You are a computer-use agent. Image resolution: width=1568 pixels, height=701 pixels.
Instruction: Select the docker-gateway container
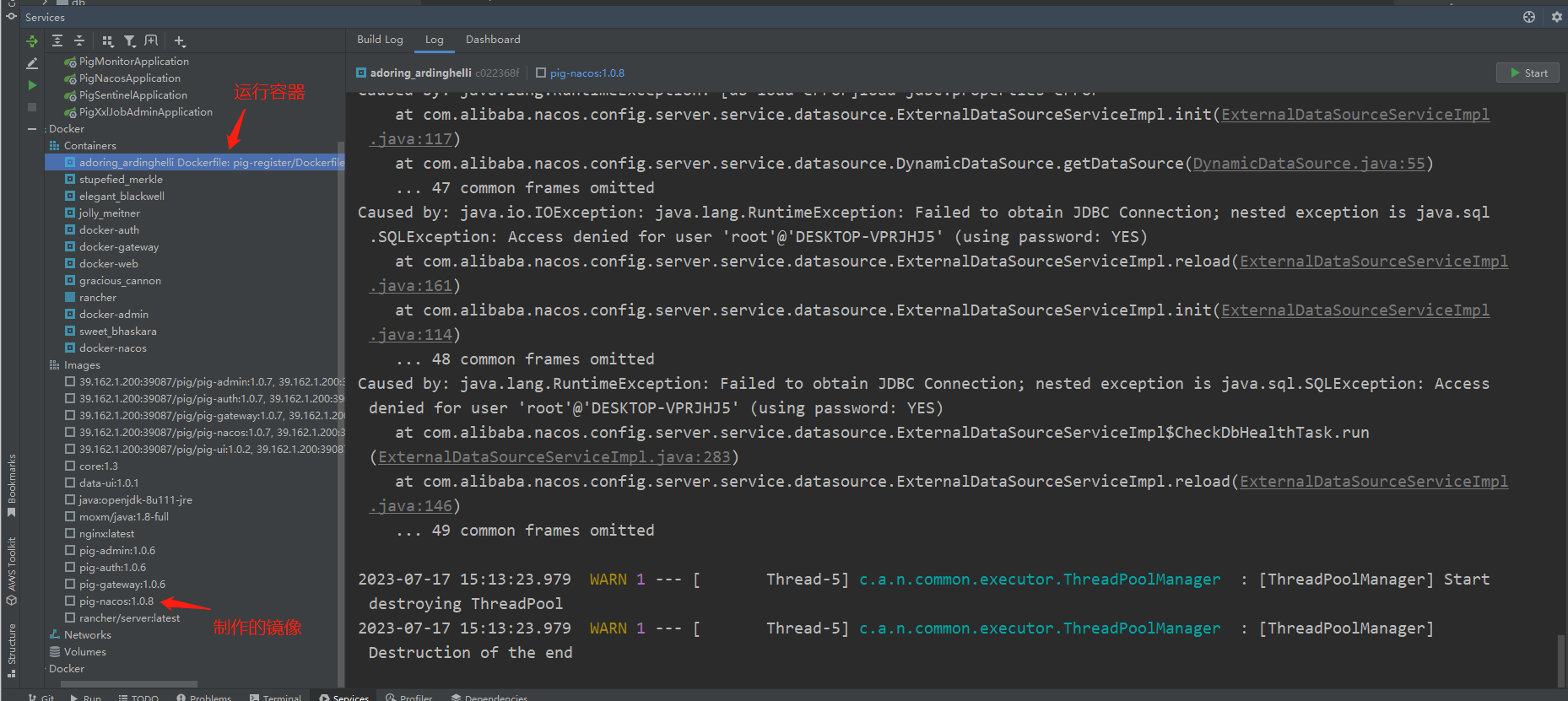tap(118, 247)
